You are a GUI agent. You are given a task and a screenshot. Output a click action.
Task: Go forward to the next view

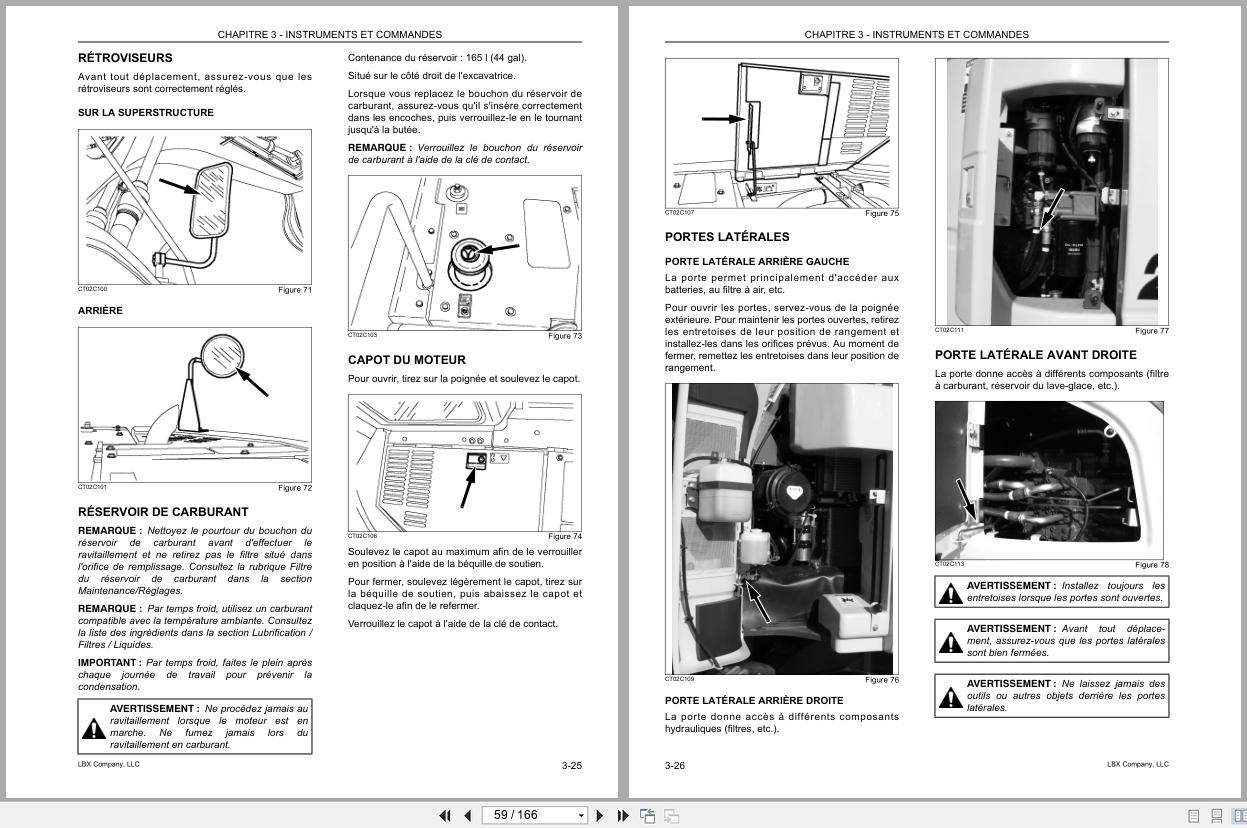(x=671, y=815)
